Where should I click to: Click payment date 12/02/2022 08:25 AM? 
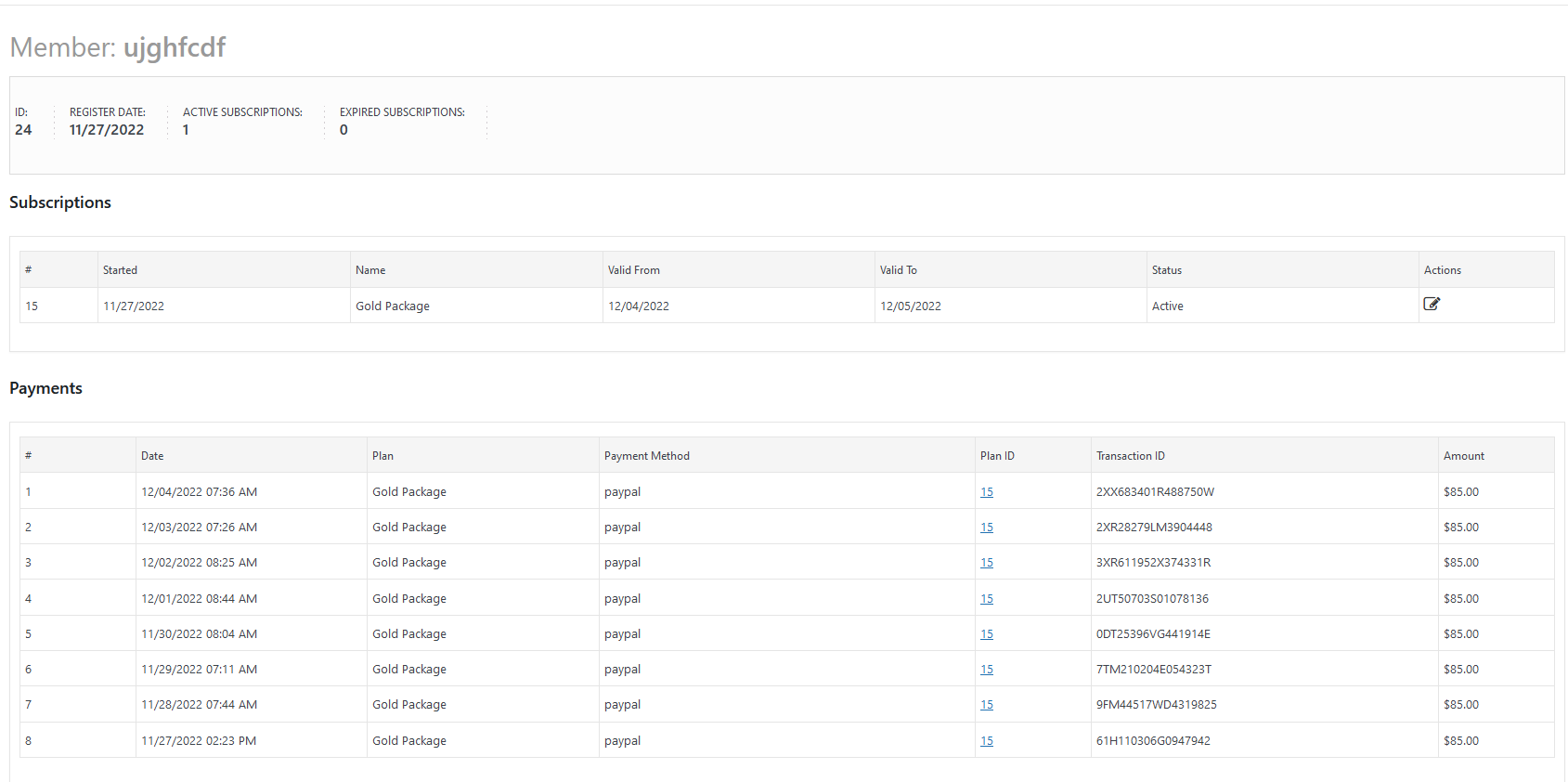[x=199, y=563]
